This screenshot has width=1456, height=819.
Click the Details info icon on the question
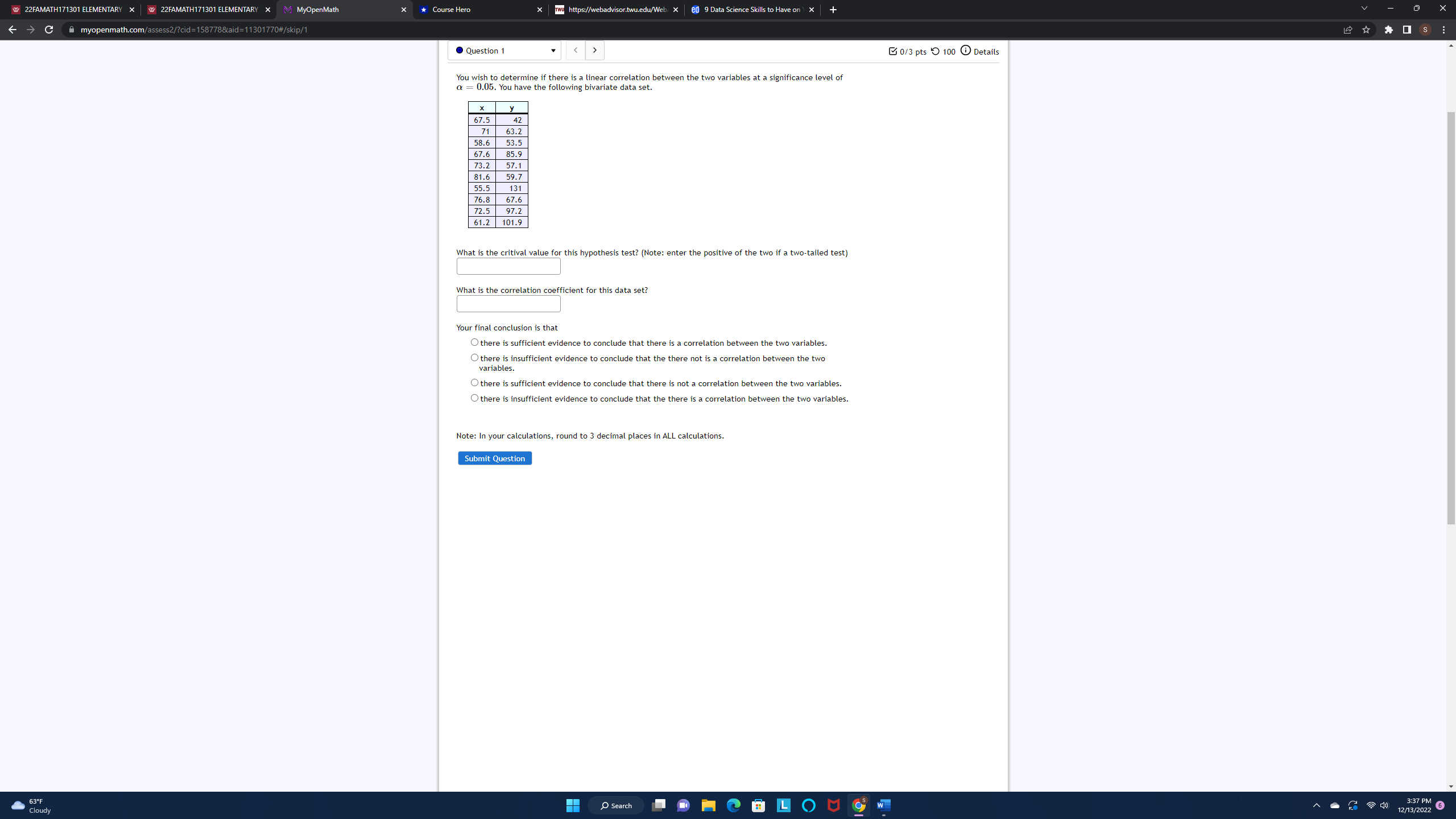[x=966, y=50]
